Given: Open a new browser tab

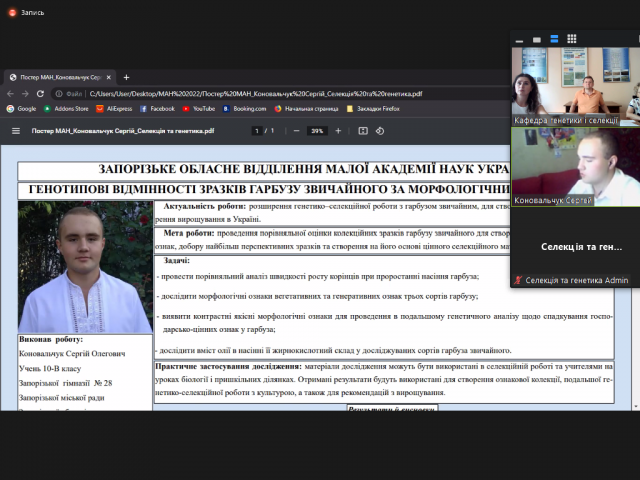Looking at the screenshot, I should [126, 77].
